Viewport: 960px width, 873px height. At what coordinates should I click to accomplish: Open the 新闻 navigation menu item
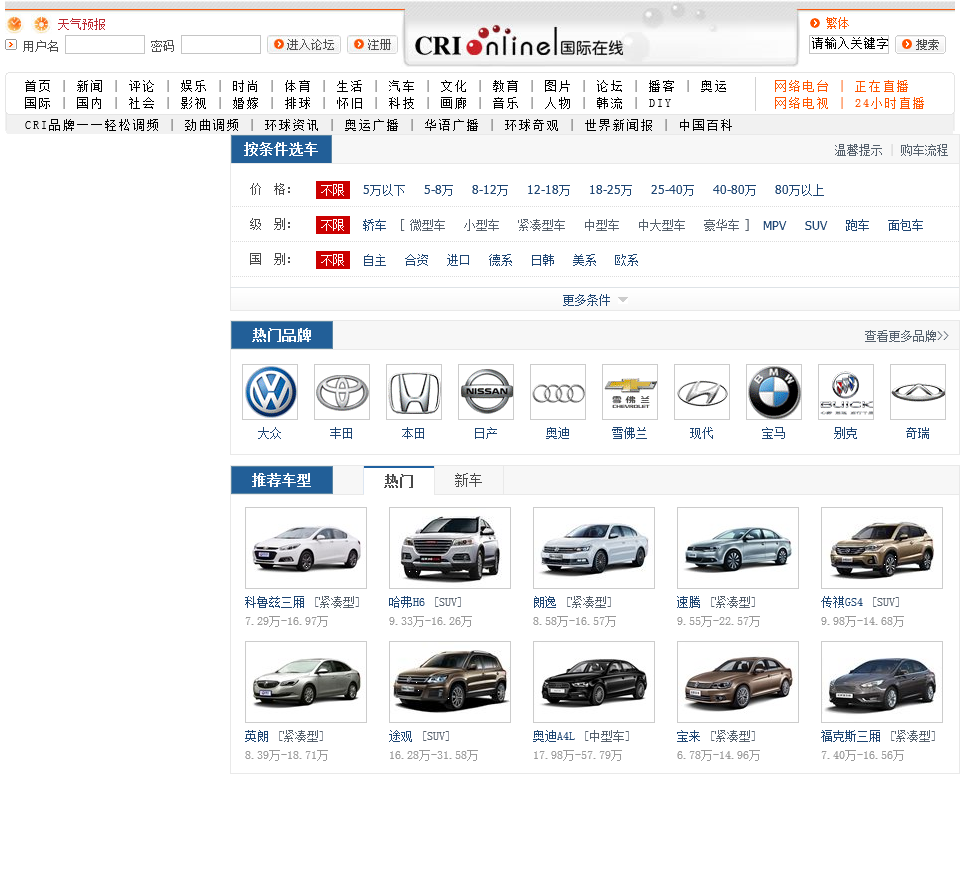pos(89,86)
